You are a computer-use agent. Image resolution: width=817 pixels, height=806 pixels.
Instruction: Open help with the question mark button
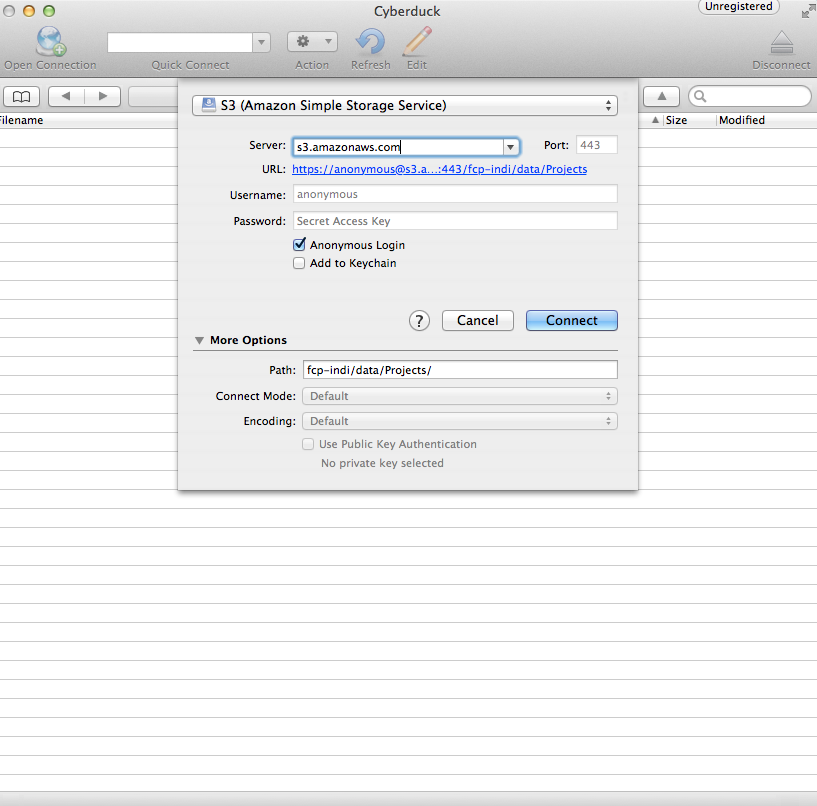[419, 320]
